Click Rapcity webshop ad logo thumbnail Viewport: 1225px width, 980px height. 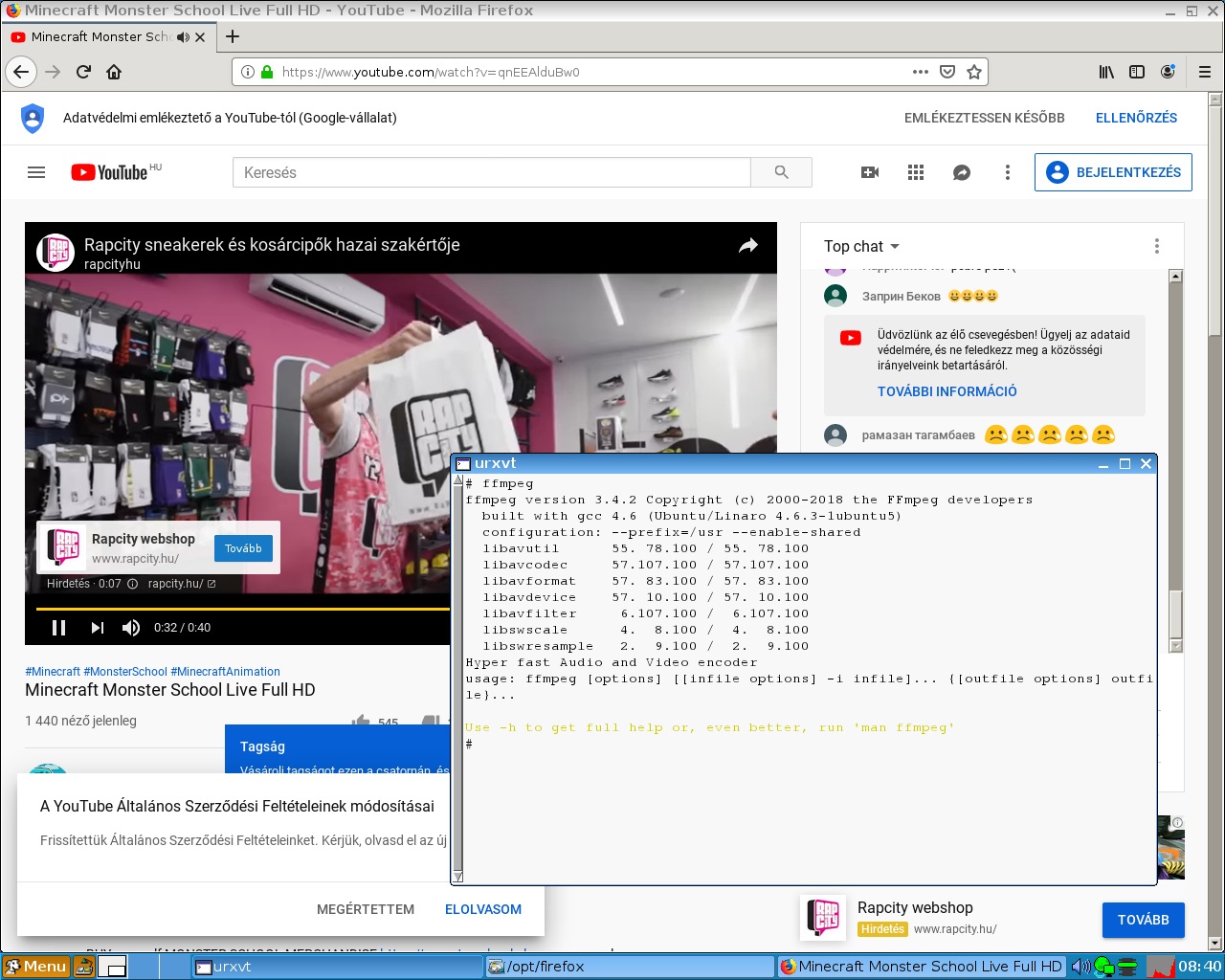point(823,918)
